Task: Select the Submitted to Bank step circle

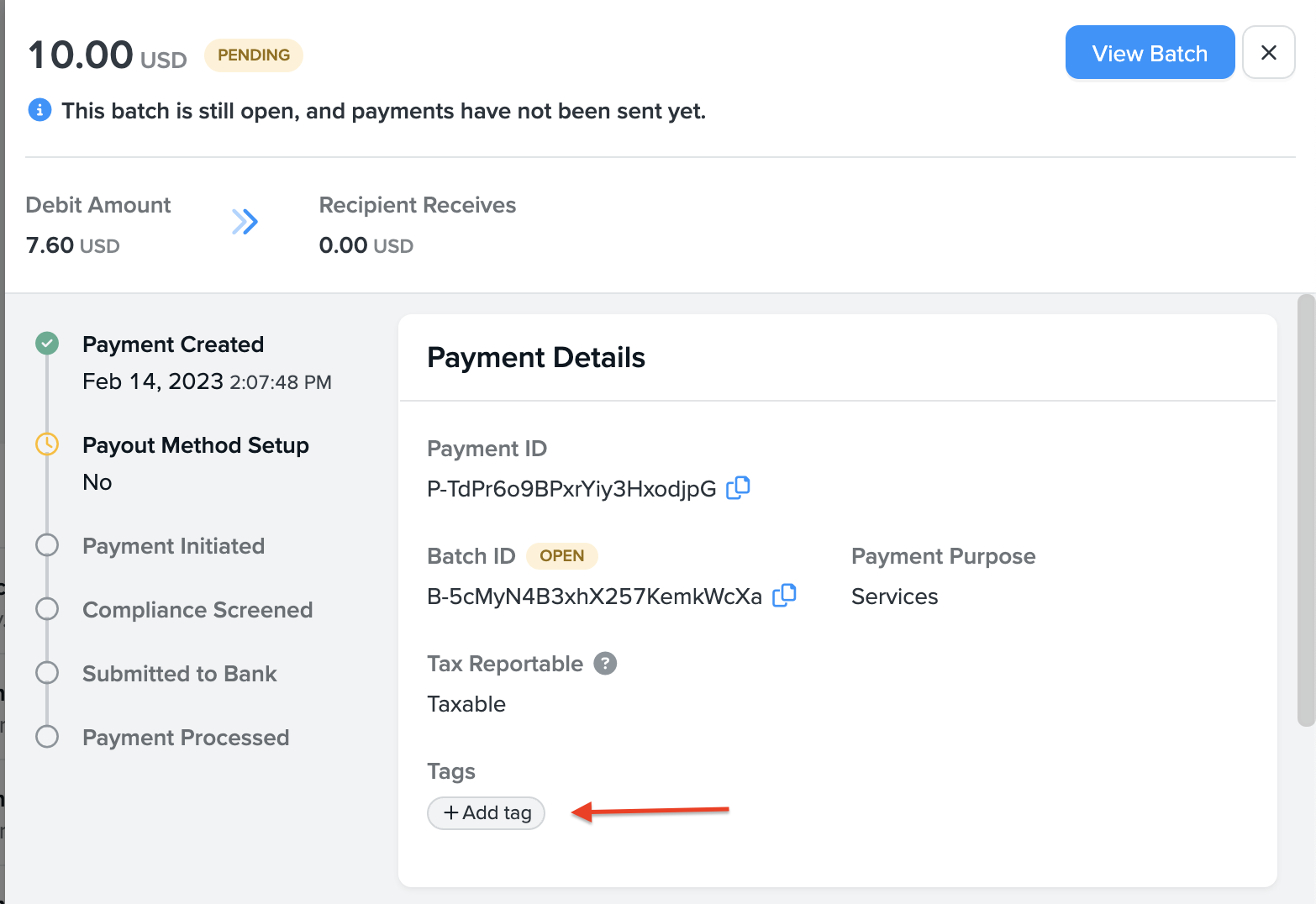Action: pyautogui.click(x=47, y=673)
